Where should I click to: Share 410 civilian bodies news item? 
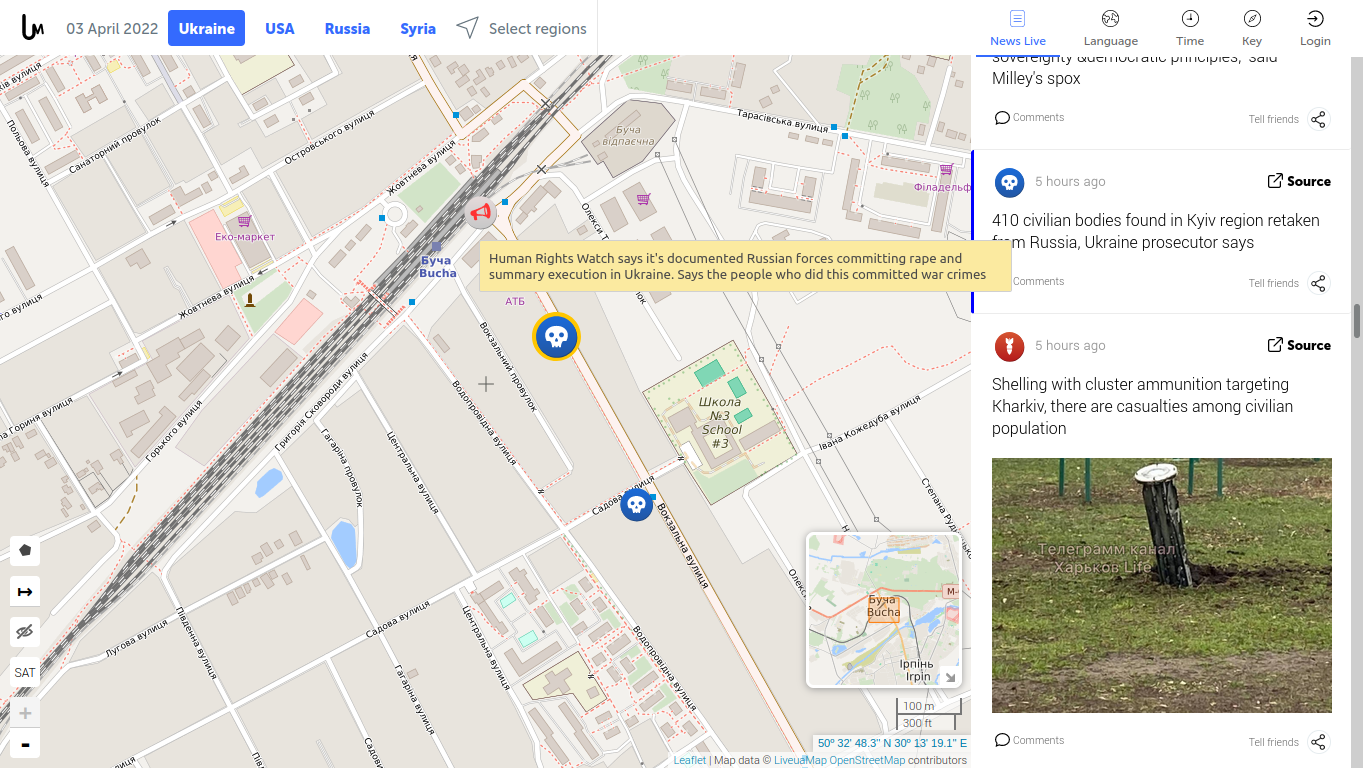[x=1318, y=283]
